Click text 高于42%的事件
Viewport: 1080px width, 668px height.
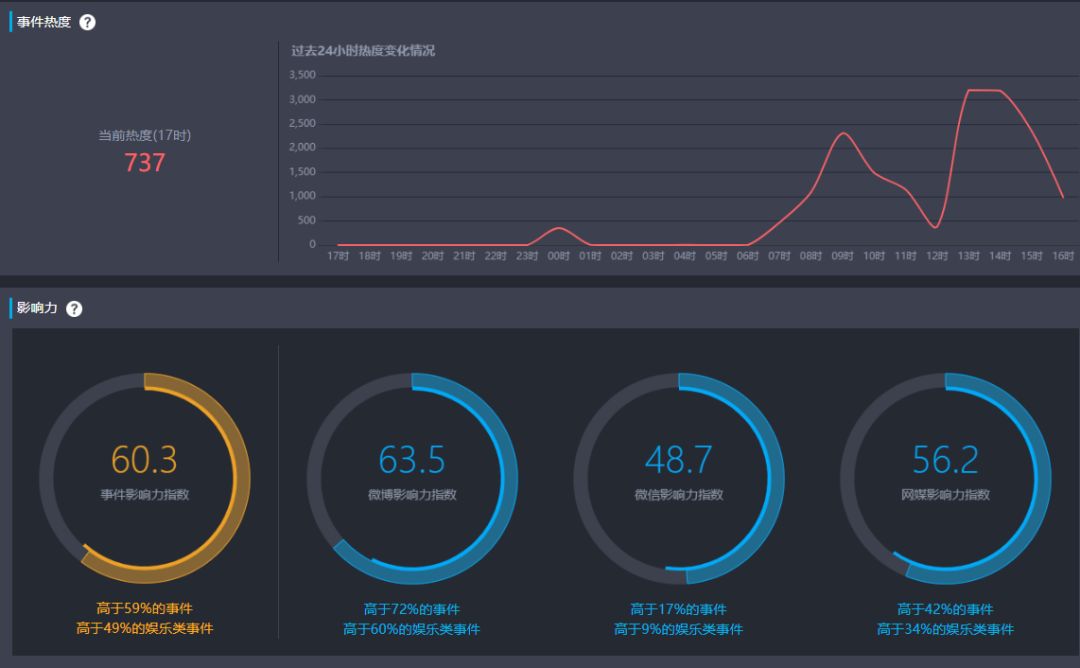click(x=945, y=609)
